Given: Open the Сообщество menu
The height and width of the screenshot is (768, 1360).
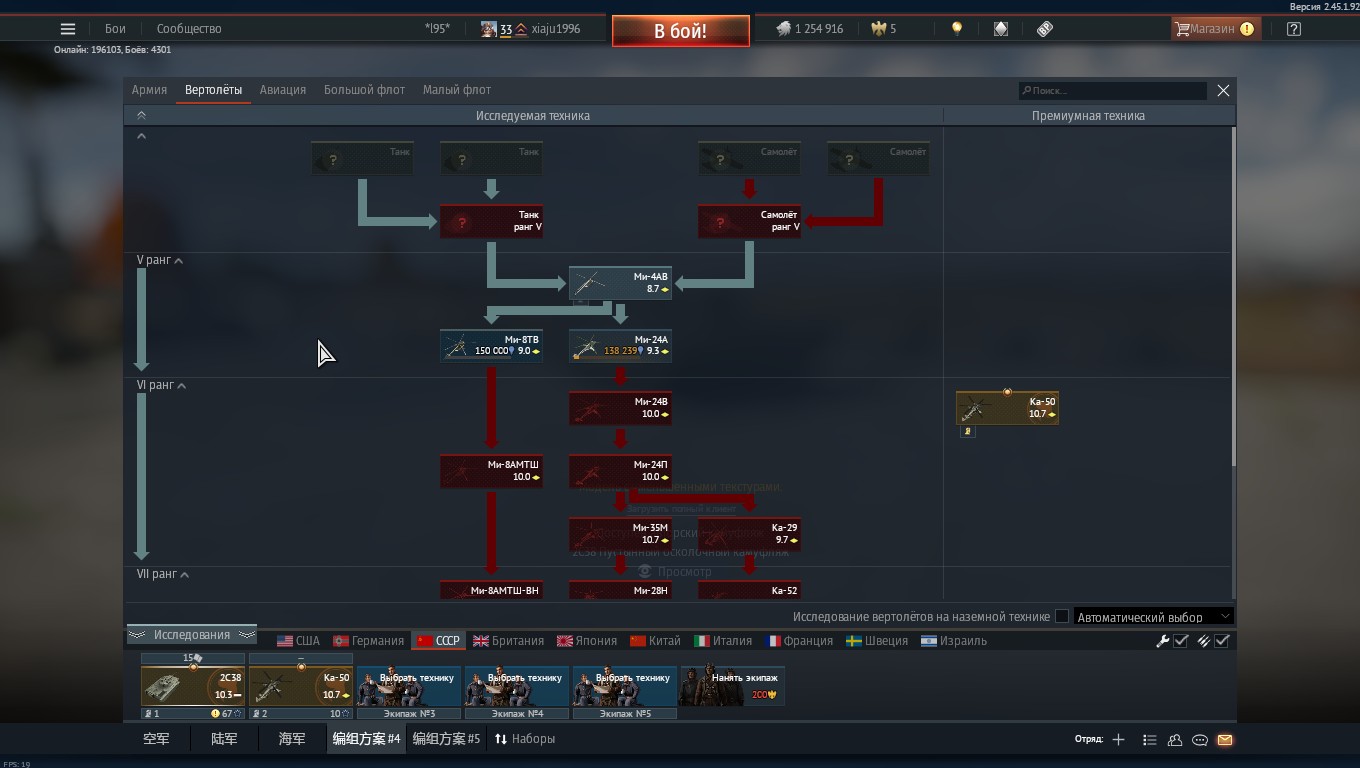Looking at the screenshot, I should [189, 29].
